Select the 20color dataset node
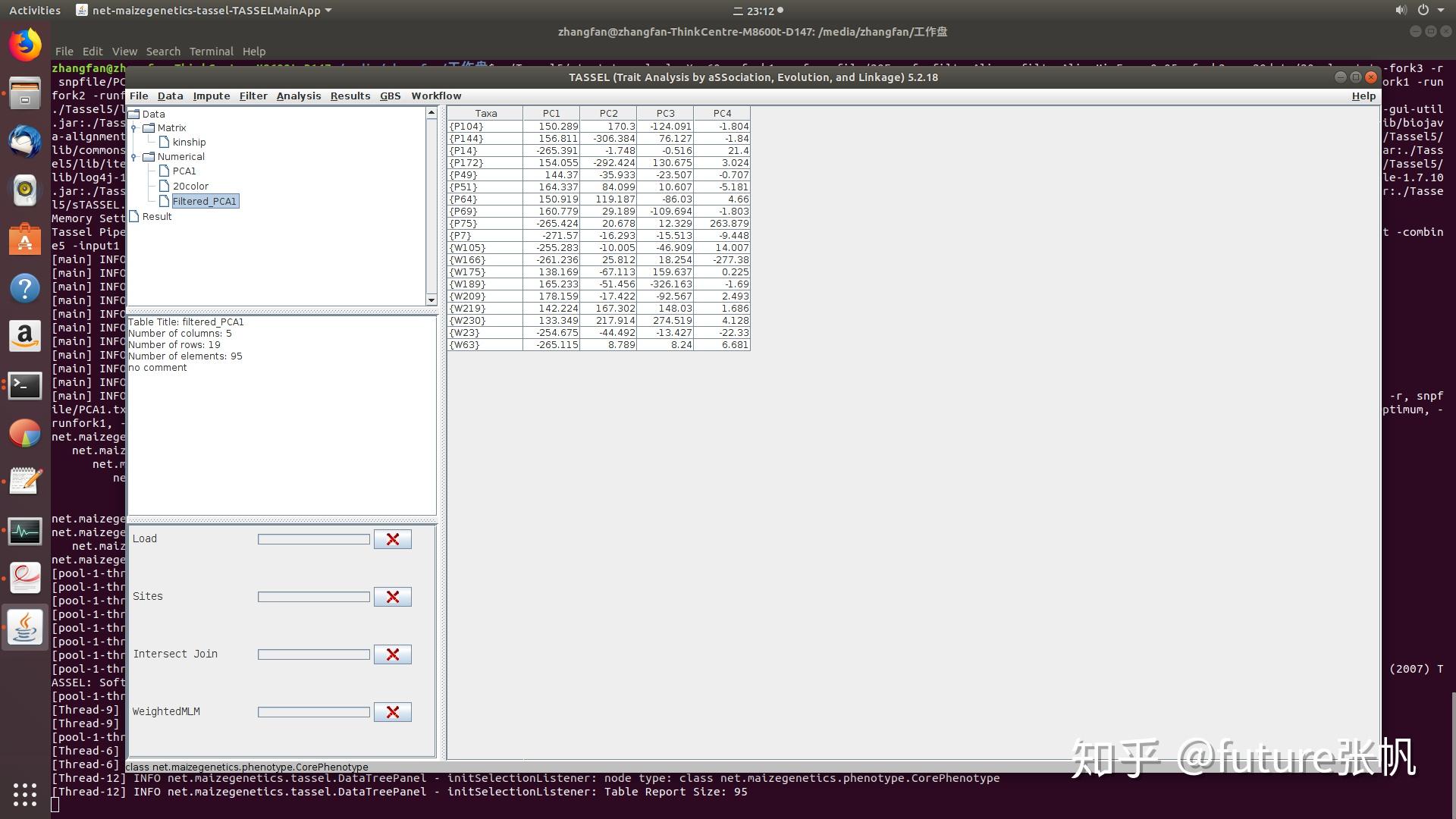Viewport: 1456px width, 819px height. (x=190, y=187)
